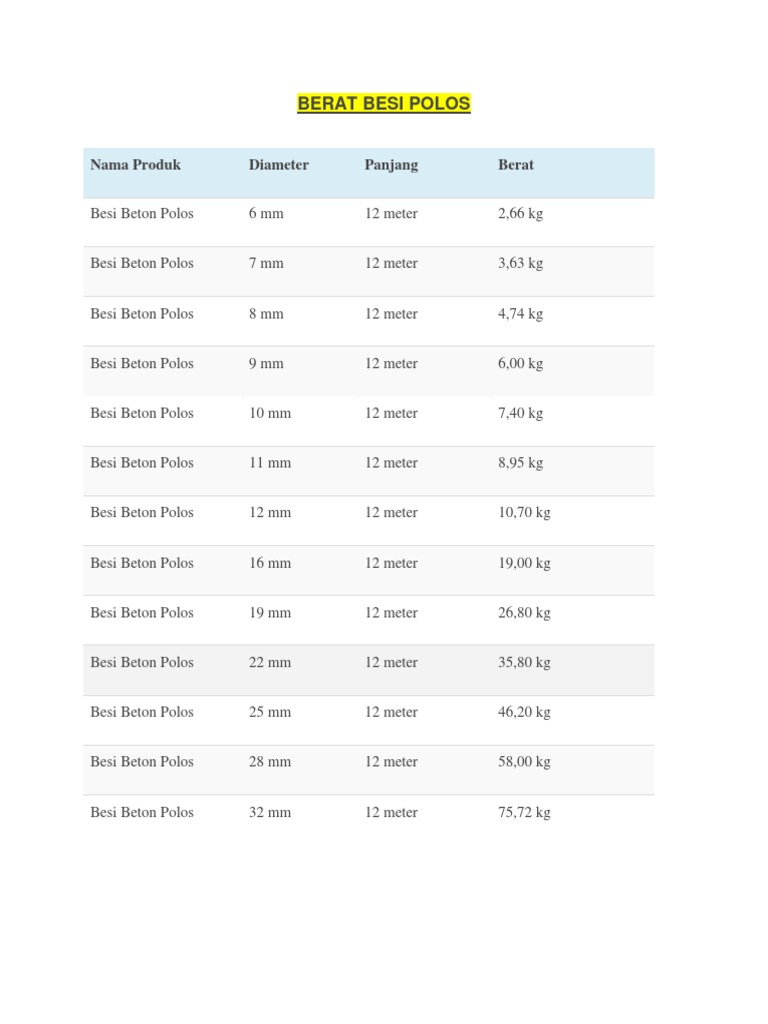Select the 9 mm row product name
This screenshot has width=768, height=1024.
(x=142, y=364)
